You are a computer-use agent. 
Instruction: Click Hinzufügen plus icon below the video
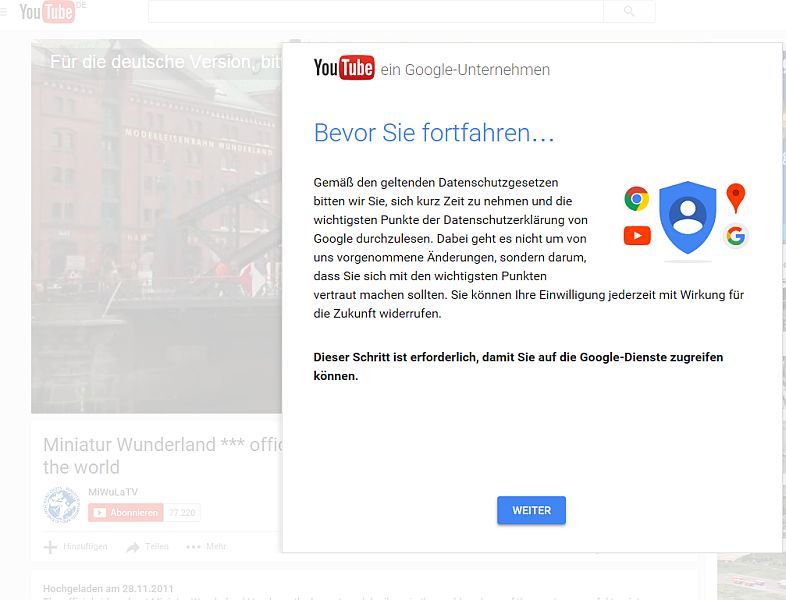pyautogui.click(x=51, y=547)
